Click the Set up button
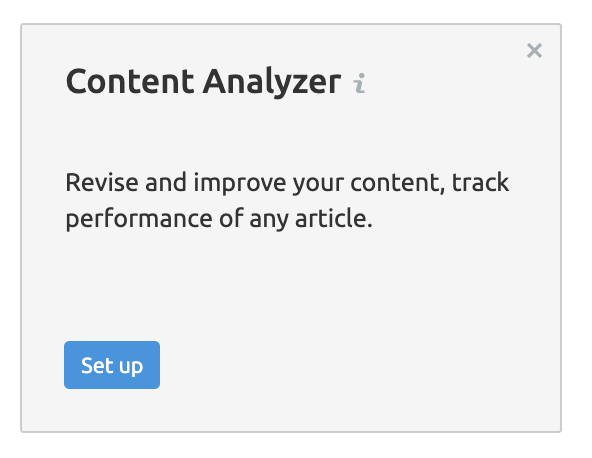This screenshot has width=592, height=458. coord(112,365)
